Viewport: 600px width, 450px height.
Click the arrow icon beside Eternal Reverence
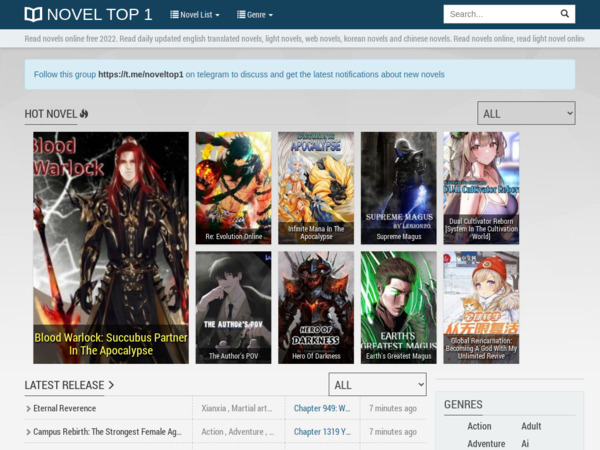point(28,409)
